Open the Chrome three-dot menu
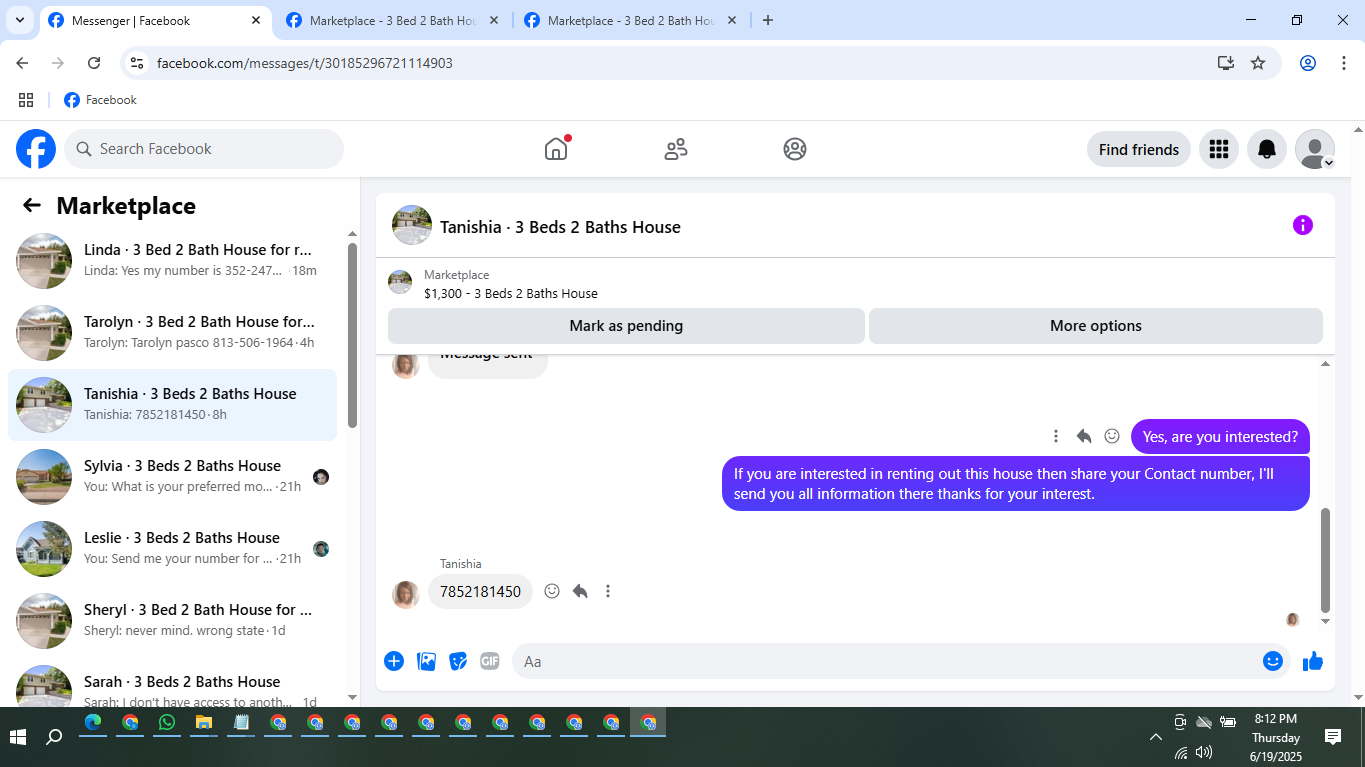1365x767 pixels. [x=1344, y=63]
